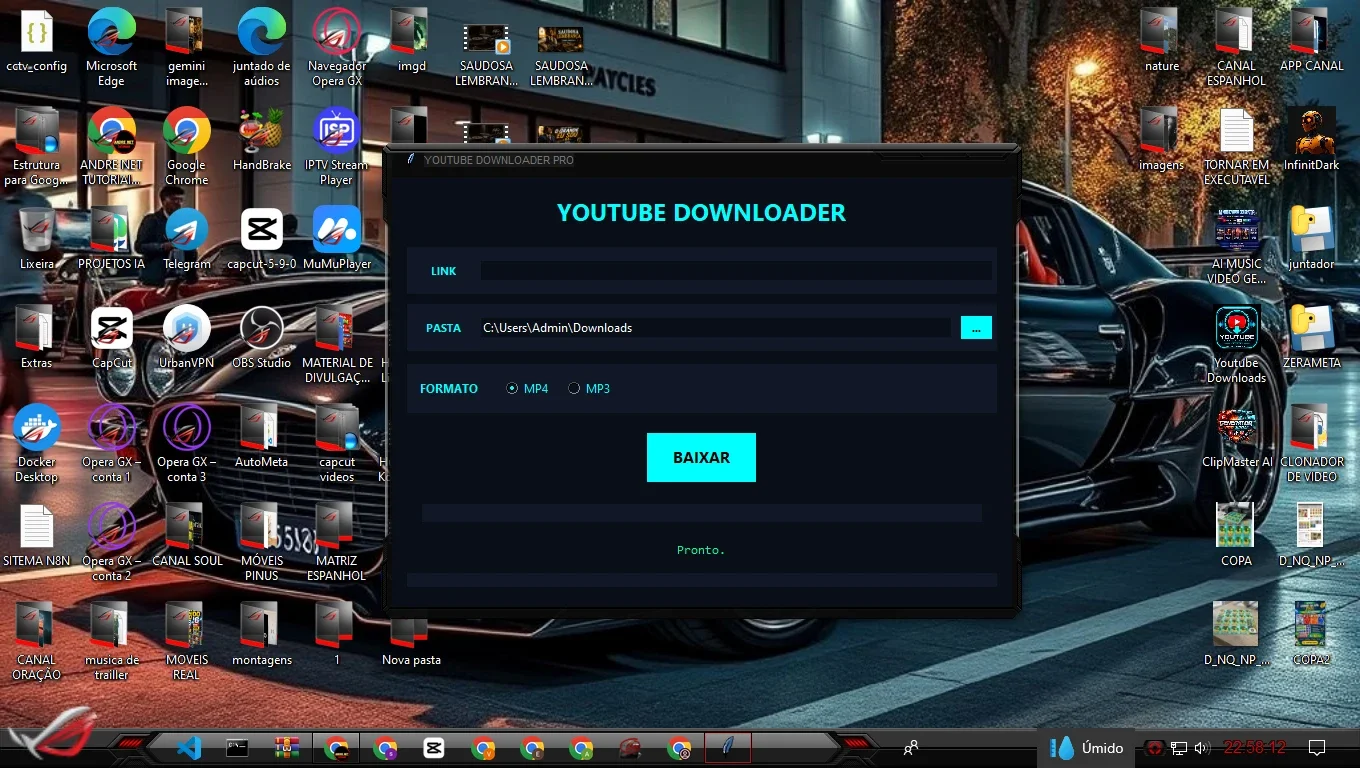Launch Navegador Opera GX shortcut
This screenshot has width=1360, height=768.
click(x=337, y=47)
